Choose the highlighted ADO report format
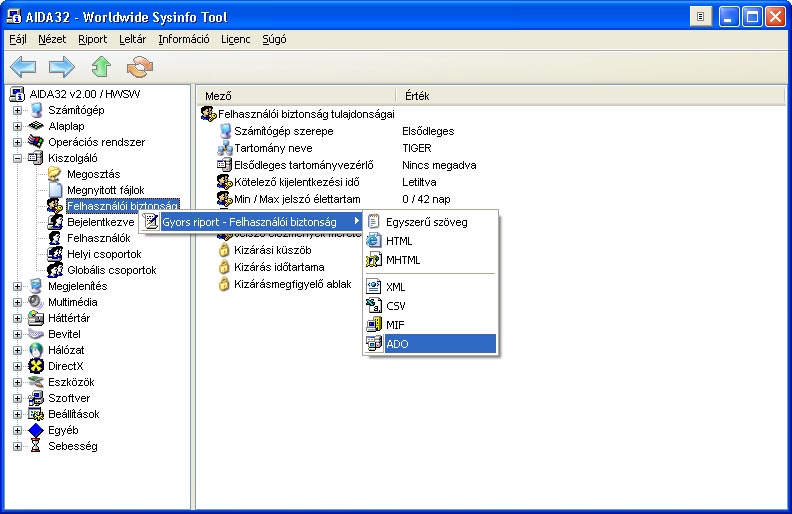The width and height of the screenshot is (792, 514). click(x=430, y=344)
